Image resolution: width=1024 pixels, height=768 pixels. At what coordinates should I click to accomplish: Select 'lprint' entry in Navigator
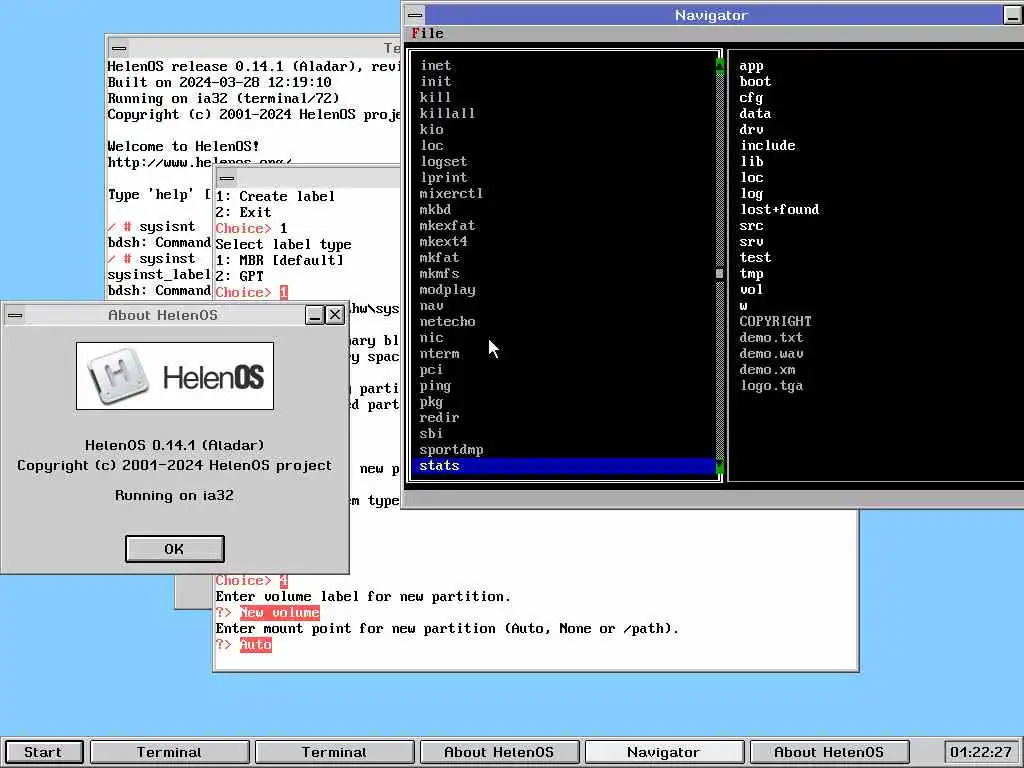point(443,177)
